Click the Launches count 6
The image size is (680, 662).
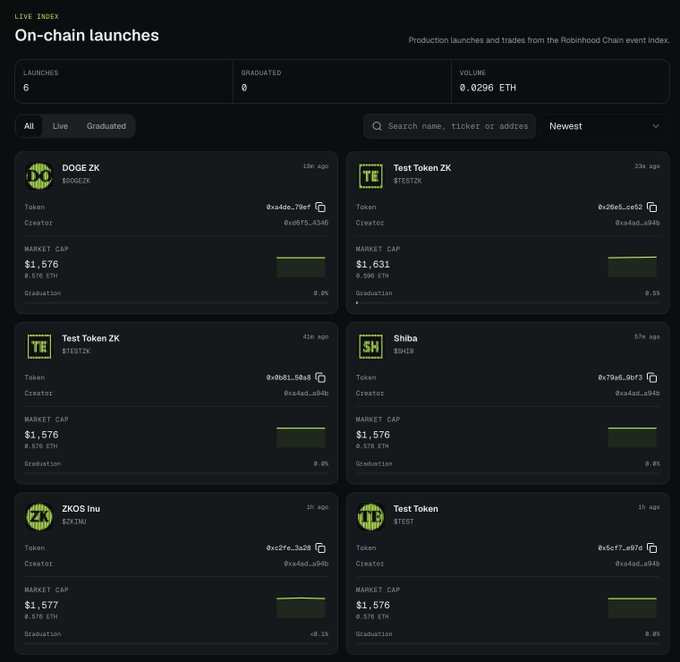click(26, 88)
